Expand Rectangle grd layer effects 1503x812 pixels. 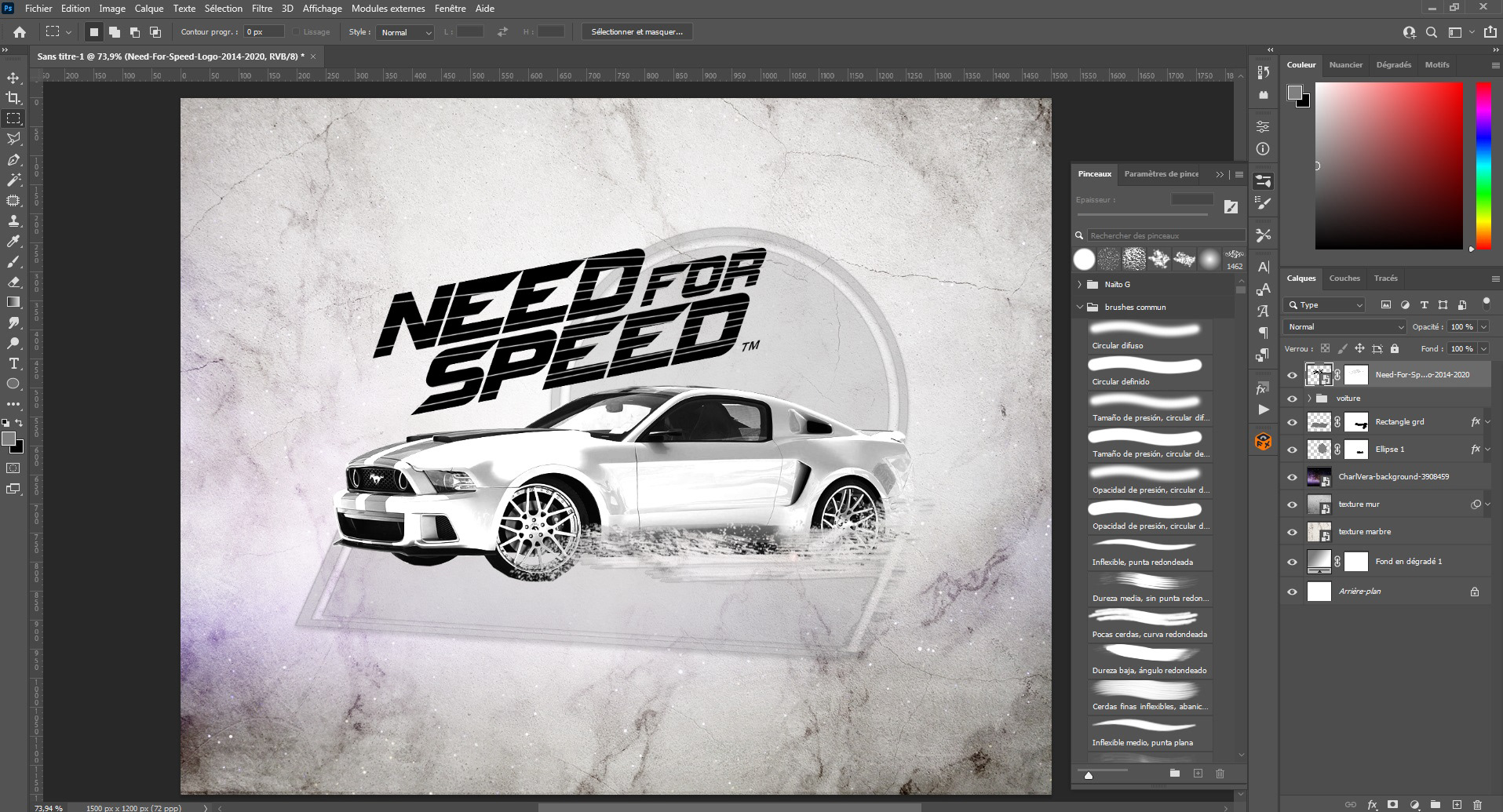(x=1487, y=422)
